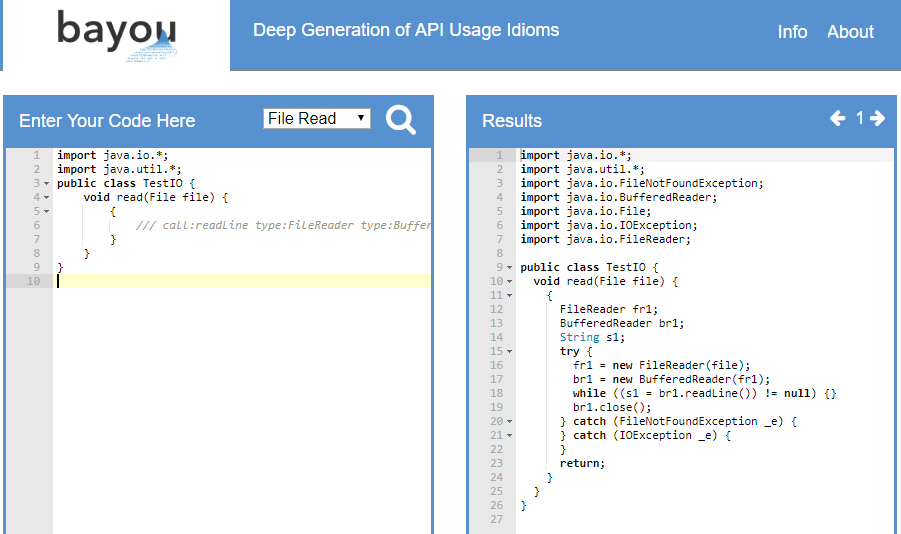Viewport: 901px width, 534px height.
Task: Fold the FileNotFoundException catch at line 20
Action: [509, 422]
